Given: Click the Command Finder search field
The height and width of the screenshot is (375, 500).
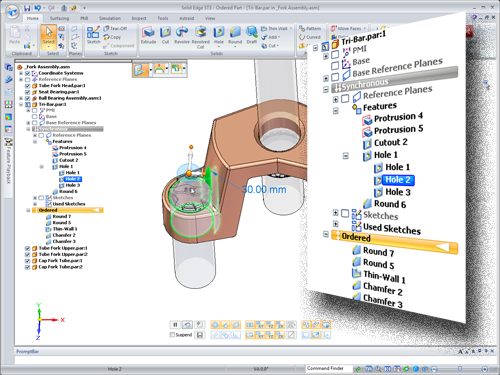Looking at the screenshot, I should [x=329, y=369].
